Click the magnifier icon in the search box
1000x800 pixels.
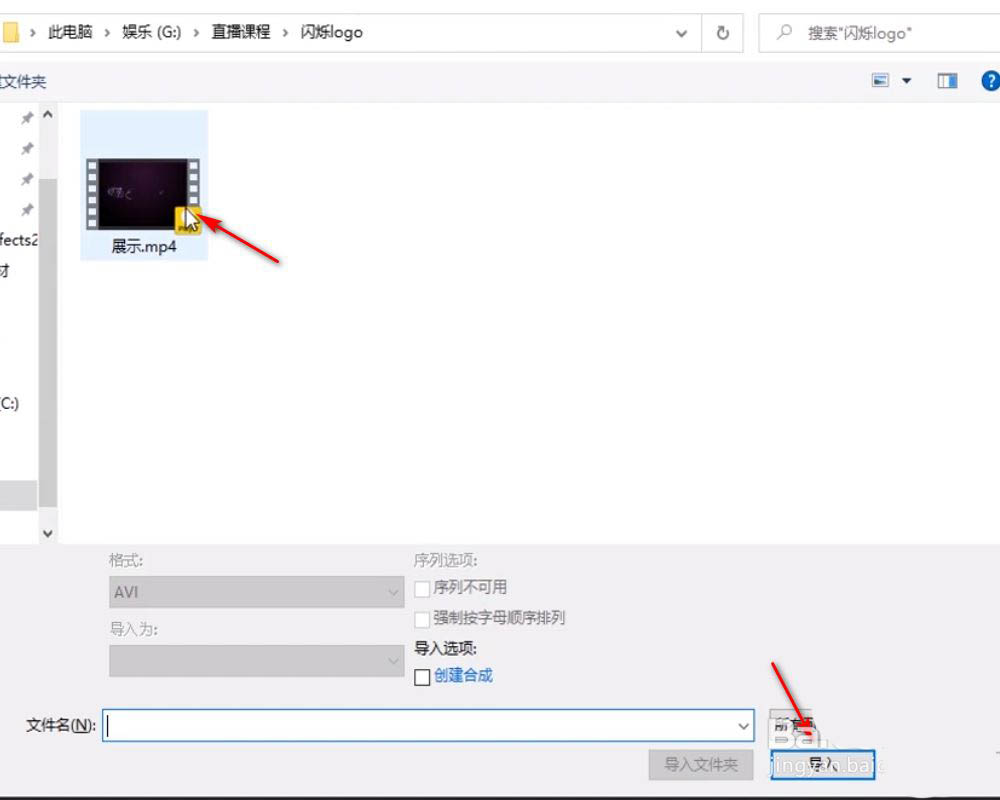click(x=783, y=33)
